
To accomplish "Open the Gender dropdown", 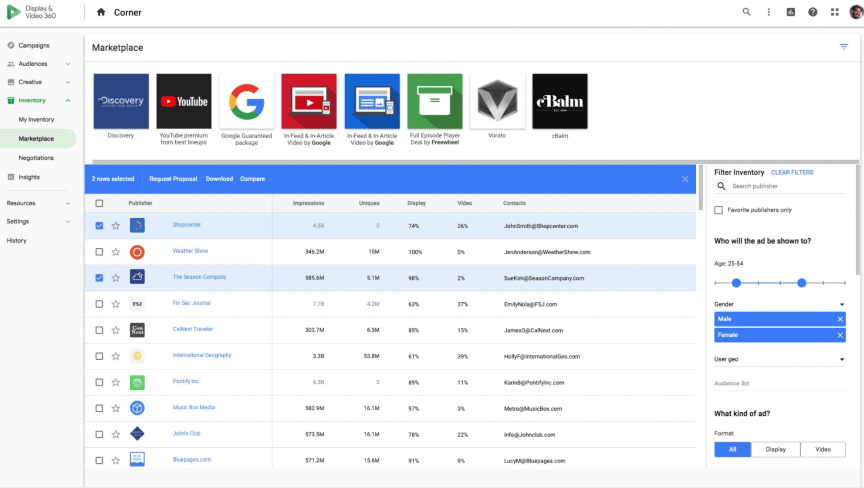I will click(x=780, y=304).
